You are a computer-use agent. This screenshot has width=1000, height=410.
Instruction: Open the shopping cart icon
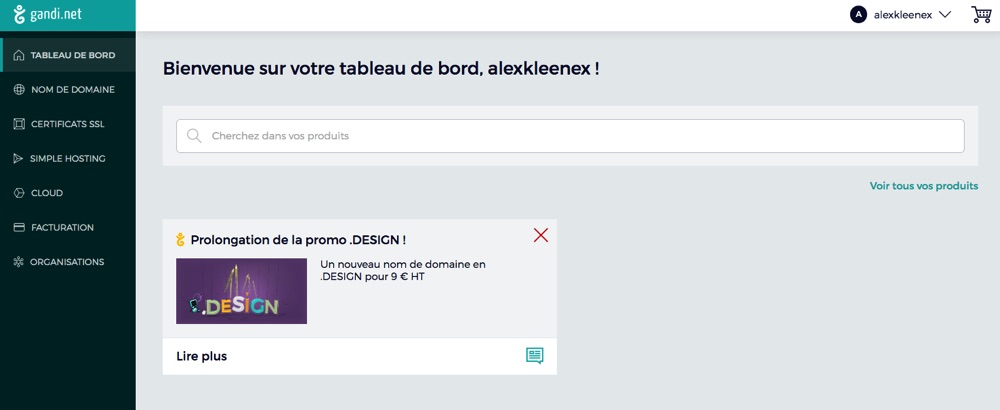coord(981,14)
